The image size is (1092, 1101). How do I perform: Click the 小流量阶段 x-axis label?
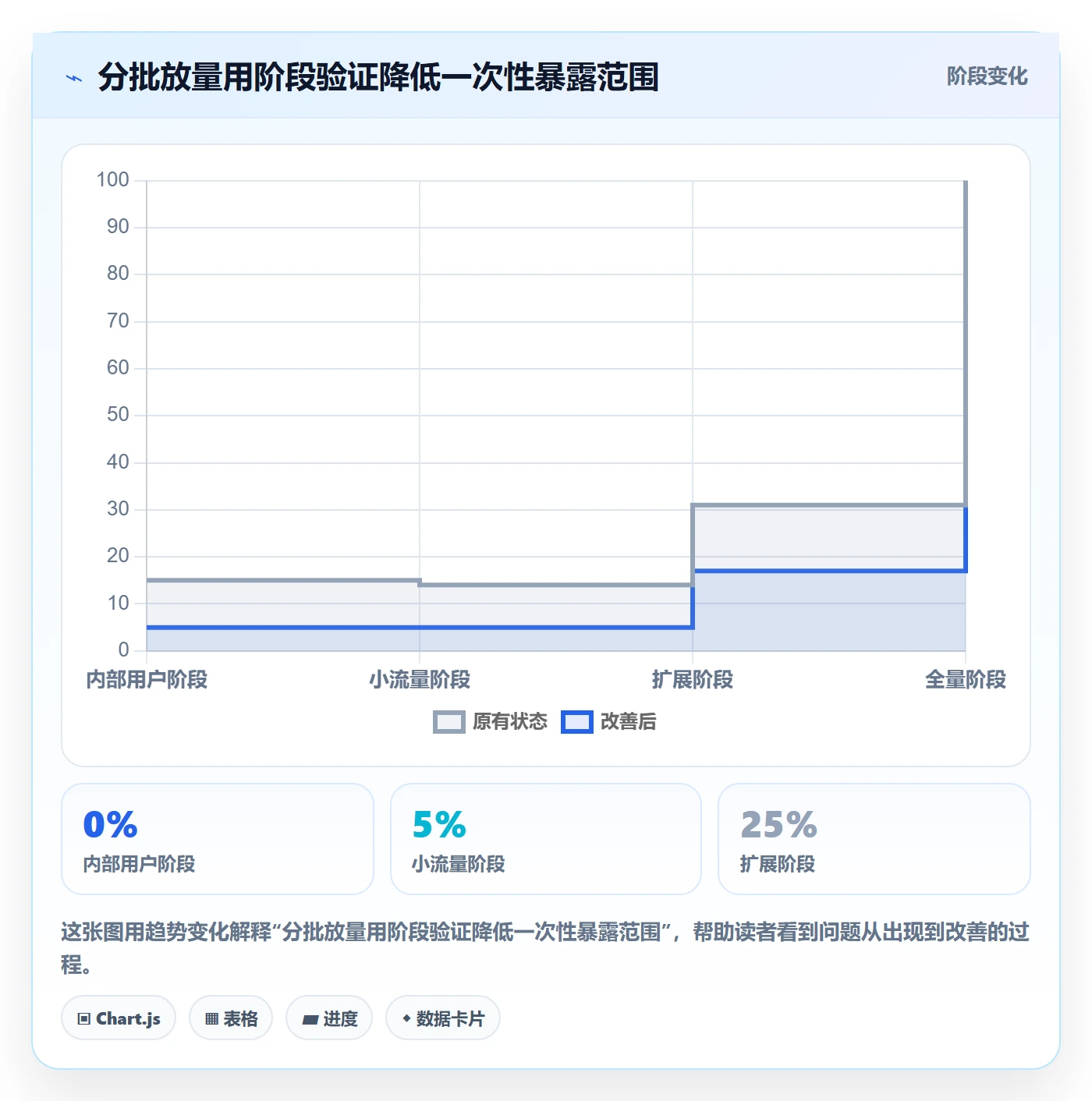point(420,680)
